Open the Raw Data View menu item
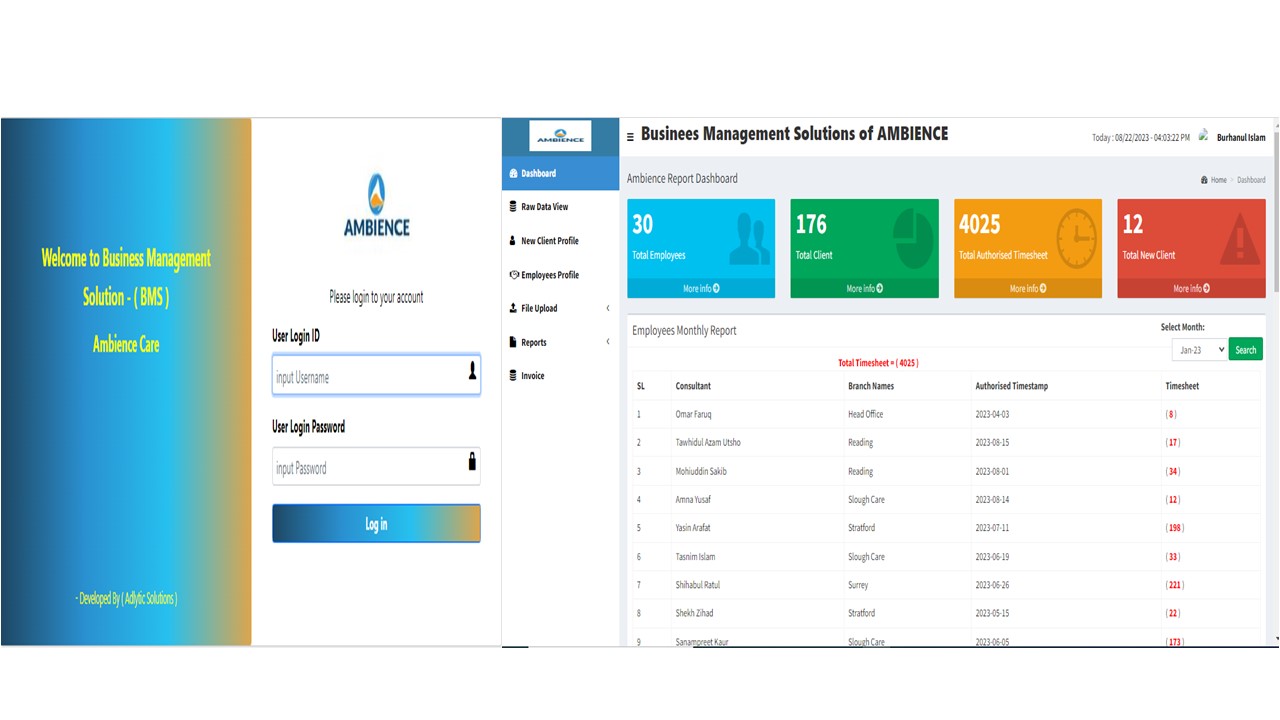 [x=544, y=207]
